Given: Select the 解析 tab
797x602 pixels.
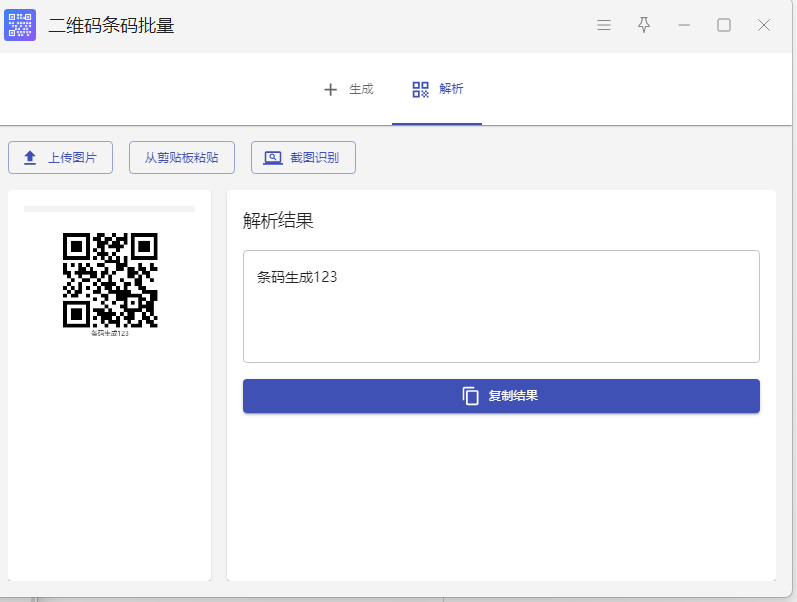Looking at the screenshot, I should pyautogui.click(x=437, y=89).
